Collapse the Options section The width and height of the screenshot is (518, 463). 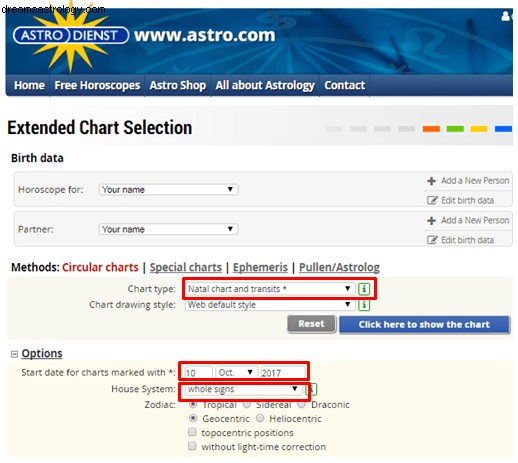(14, 354)
